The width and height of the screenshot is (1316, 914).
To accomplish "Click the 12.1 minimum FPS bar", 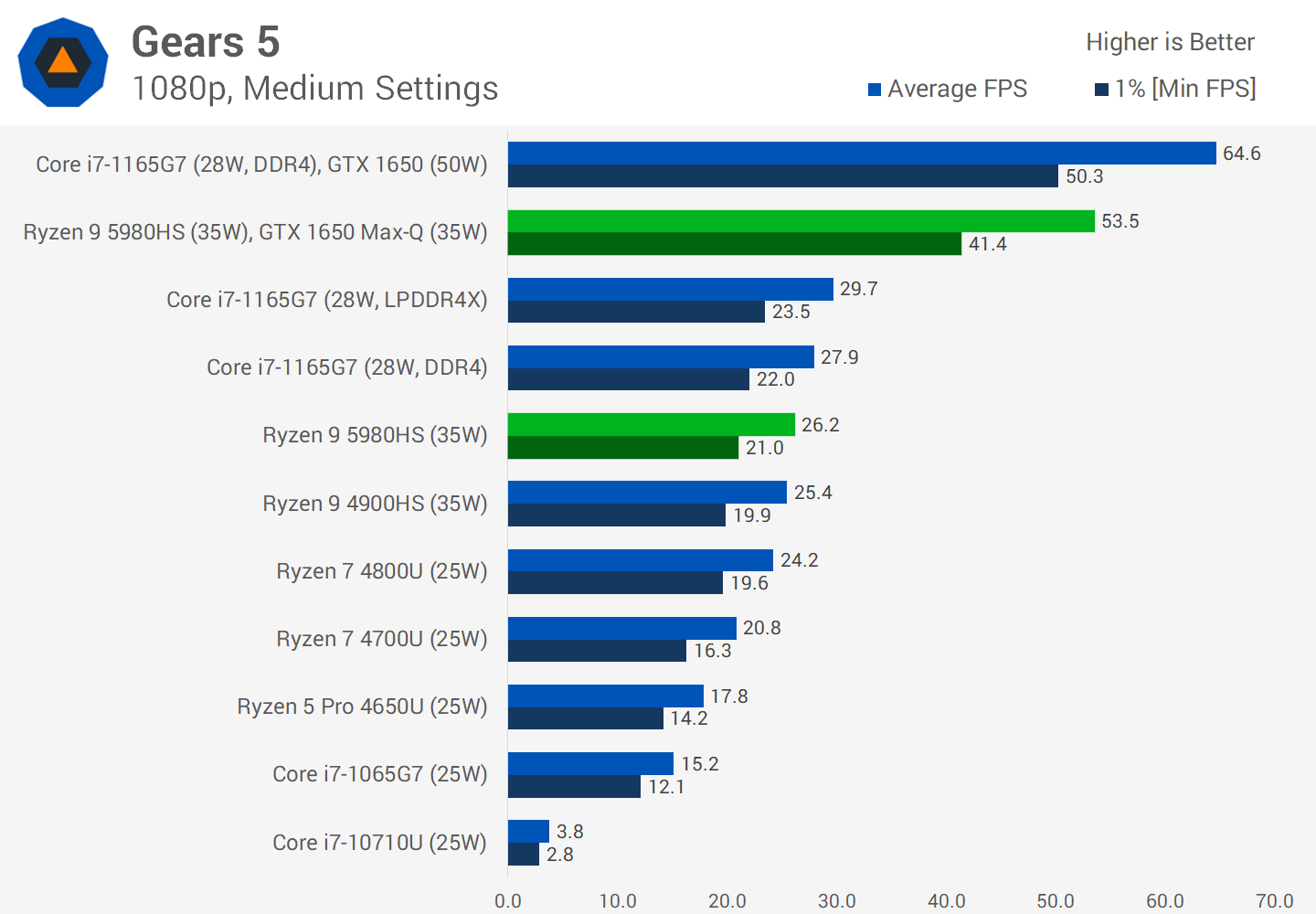I will tap(575, 786).
